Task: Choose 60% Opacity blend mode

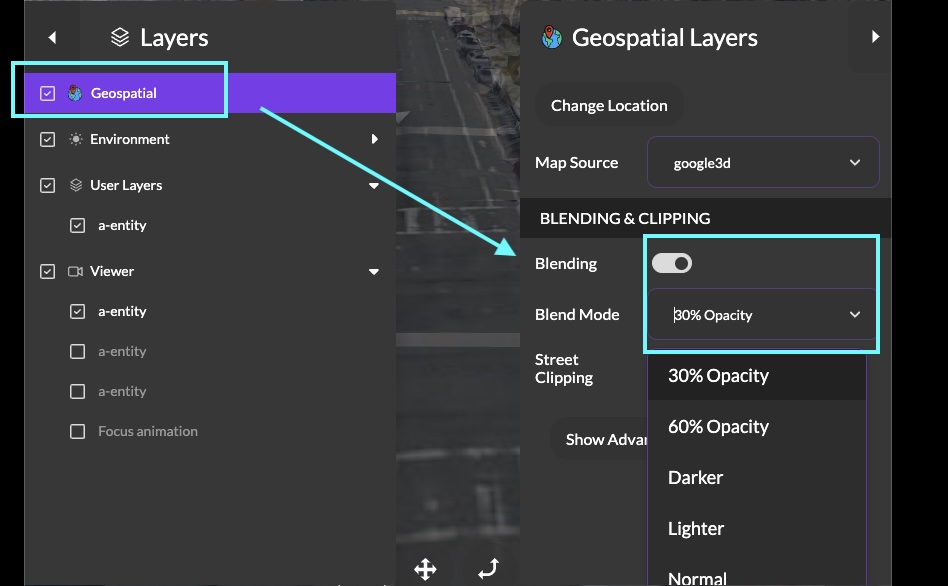Action: [718, 427]
